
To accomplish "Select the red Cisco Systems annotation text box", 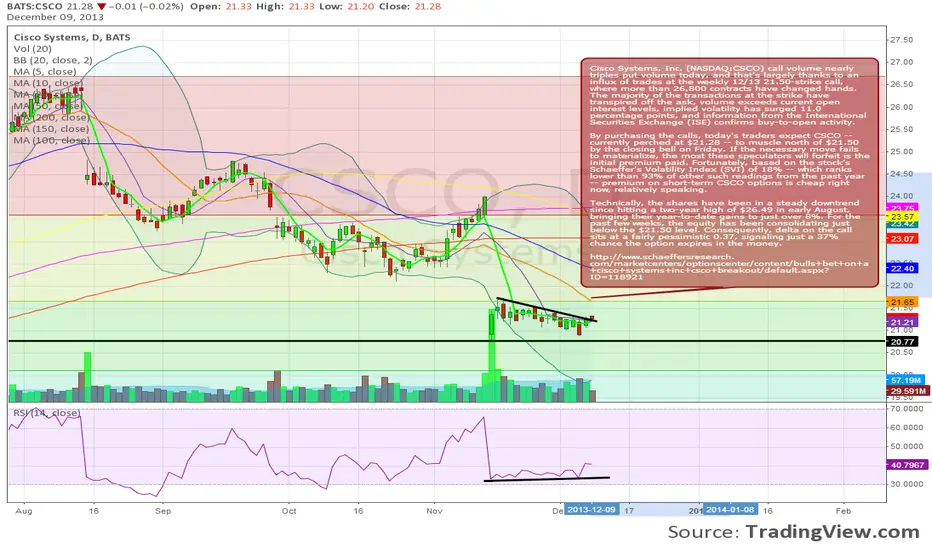I will (729, 172).
